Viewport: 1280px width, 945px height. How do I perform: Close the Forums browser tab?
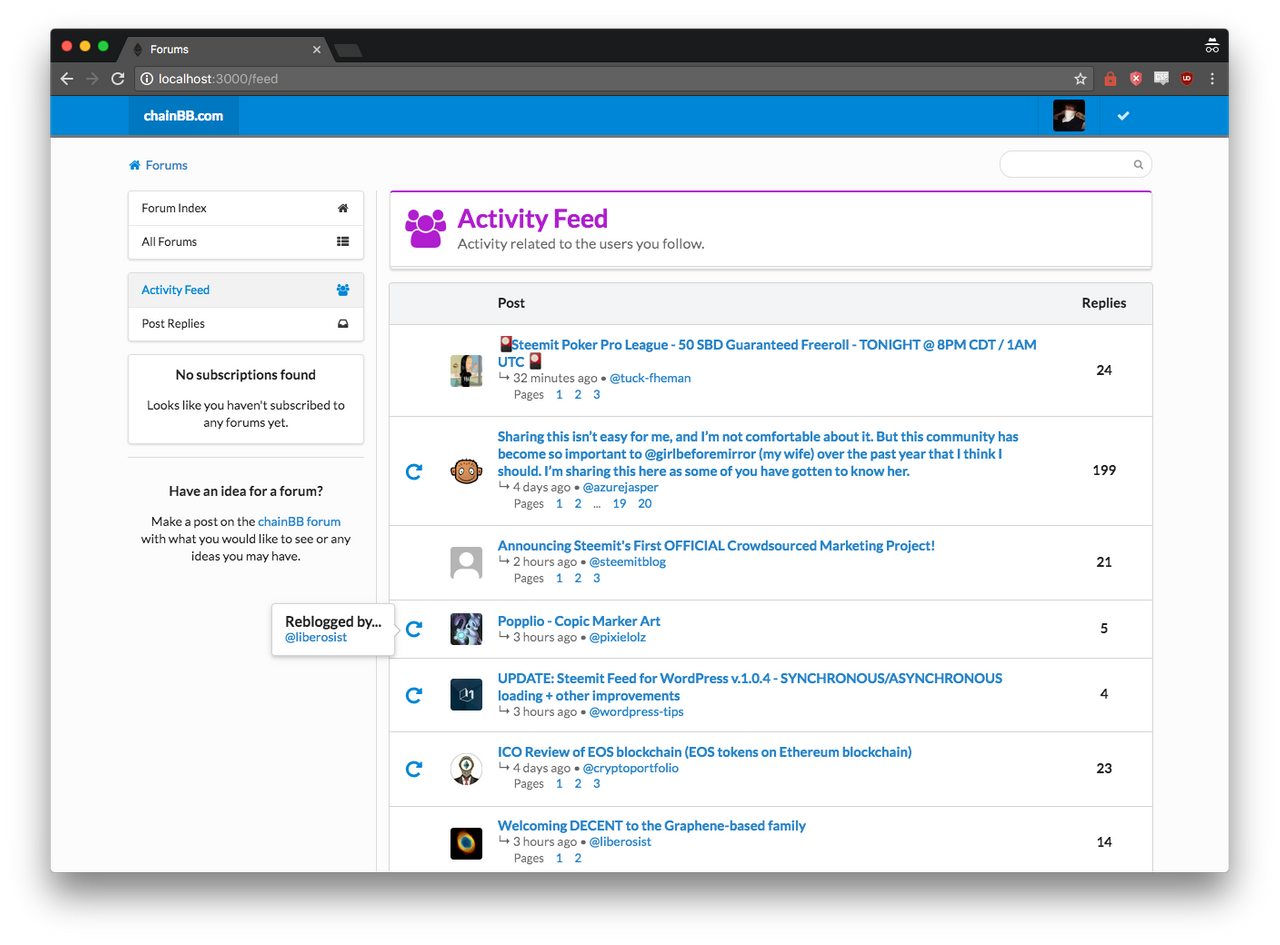[x=317, y=49]
